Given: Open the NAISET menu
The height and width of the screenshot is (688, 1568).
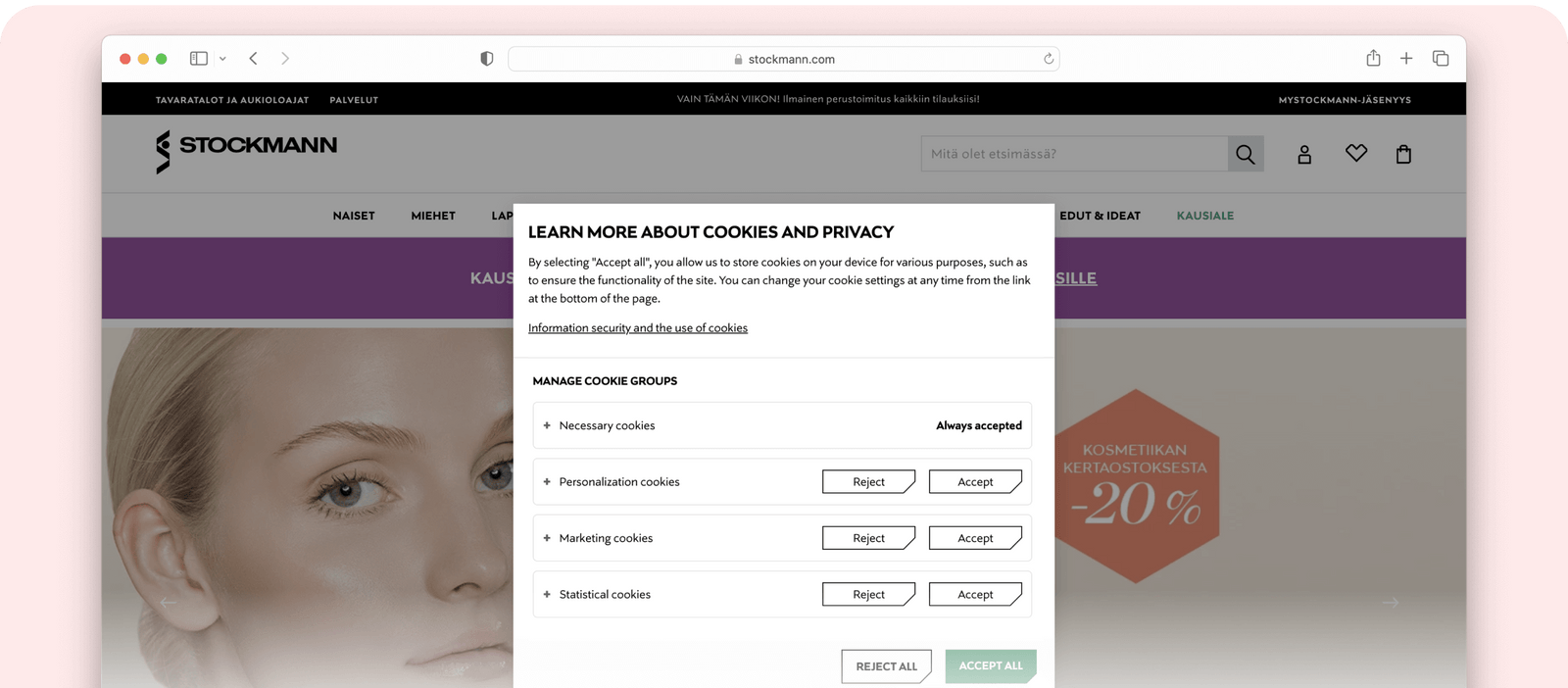Looking at the screenshot, I should (x=354, y=216).
